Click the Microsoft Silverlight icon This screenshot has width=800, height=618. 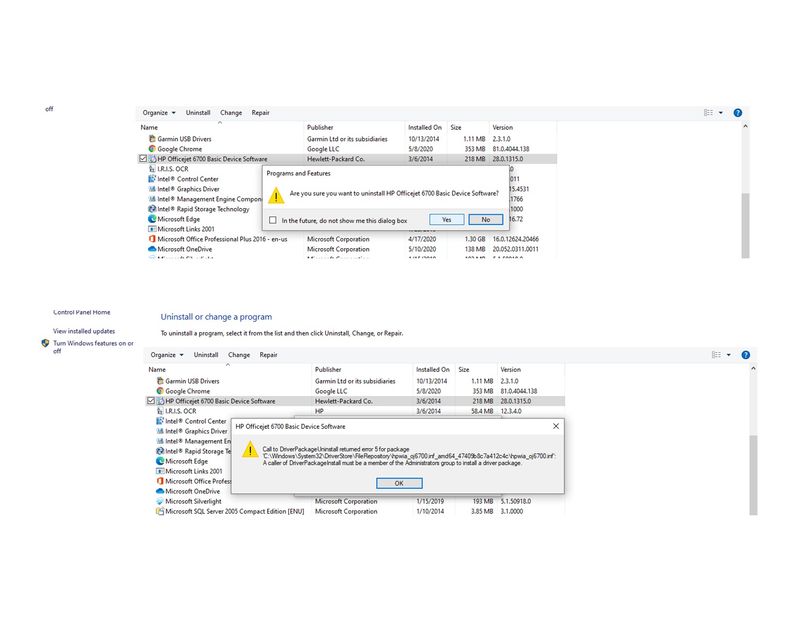(160, 501)
